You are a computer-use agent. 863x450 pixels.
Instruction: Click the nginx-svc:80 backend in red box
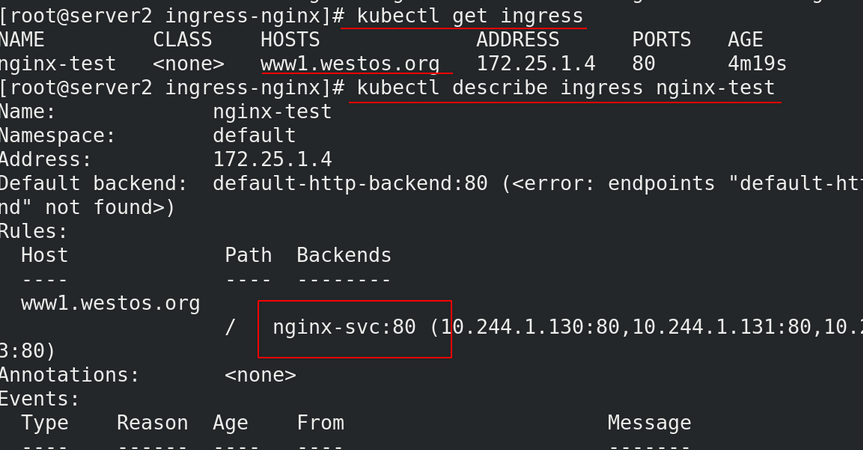tap(345, 327)
